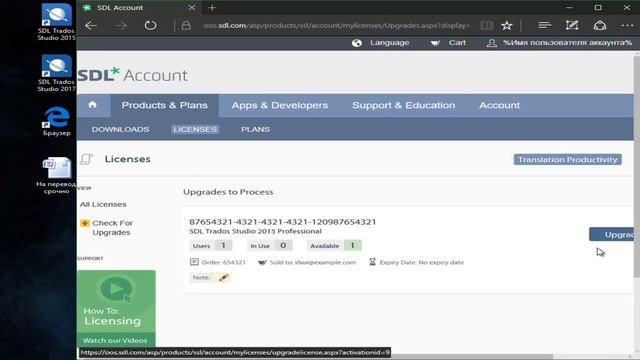Image resolution: width=640 pixels, height=360 pixels.
Task: Open the Products & Plans menu
Action: [164, 105]
